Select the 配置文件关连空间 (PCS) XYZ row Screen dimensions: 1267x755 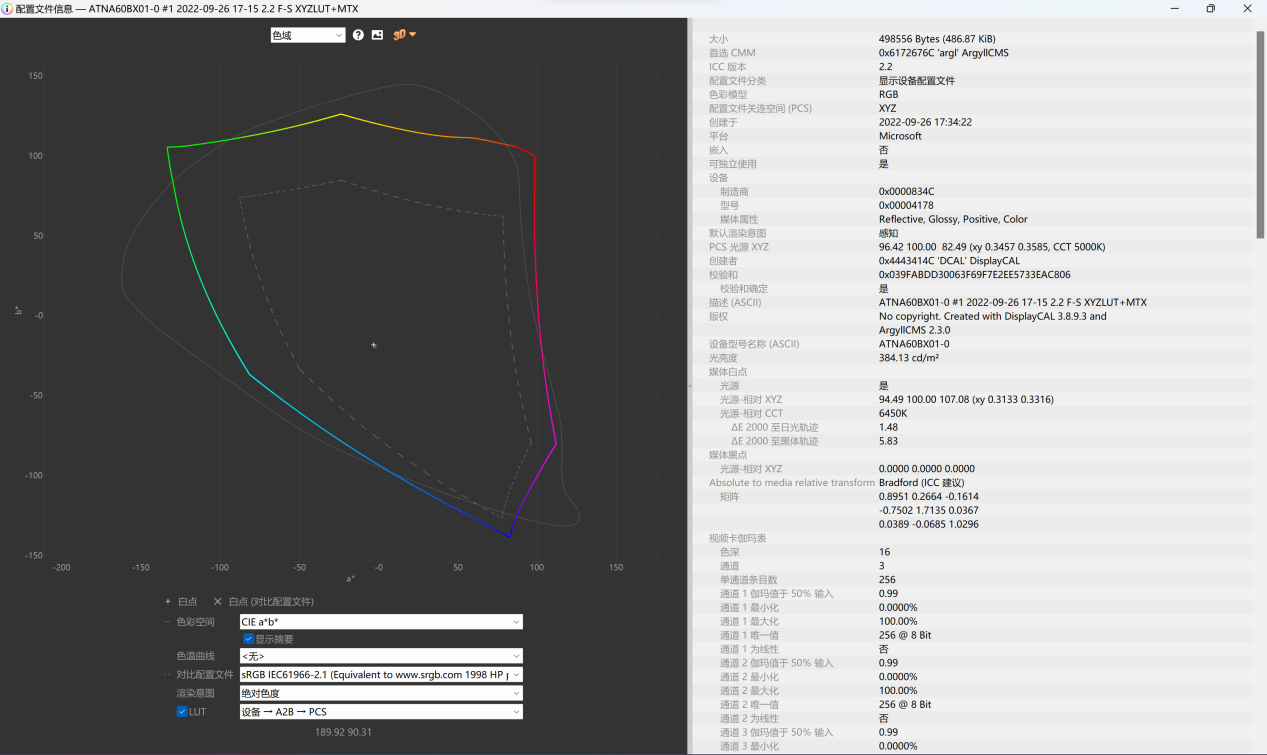coord(972,108)
